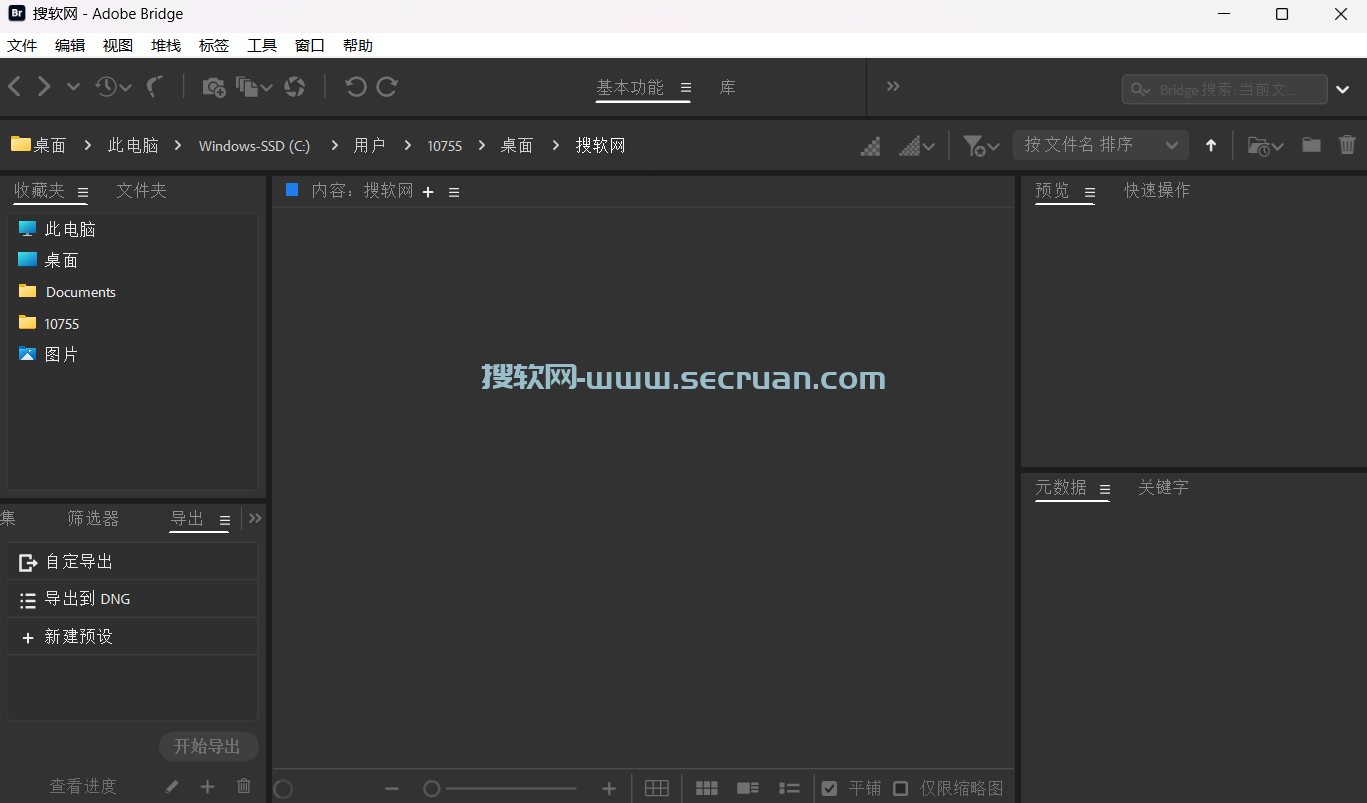Open the recent folder clock dropdown

coord(1265,146)
